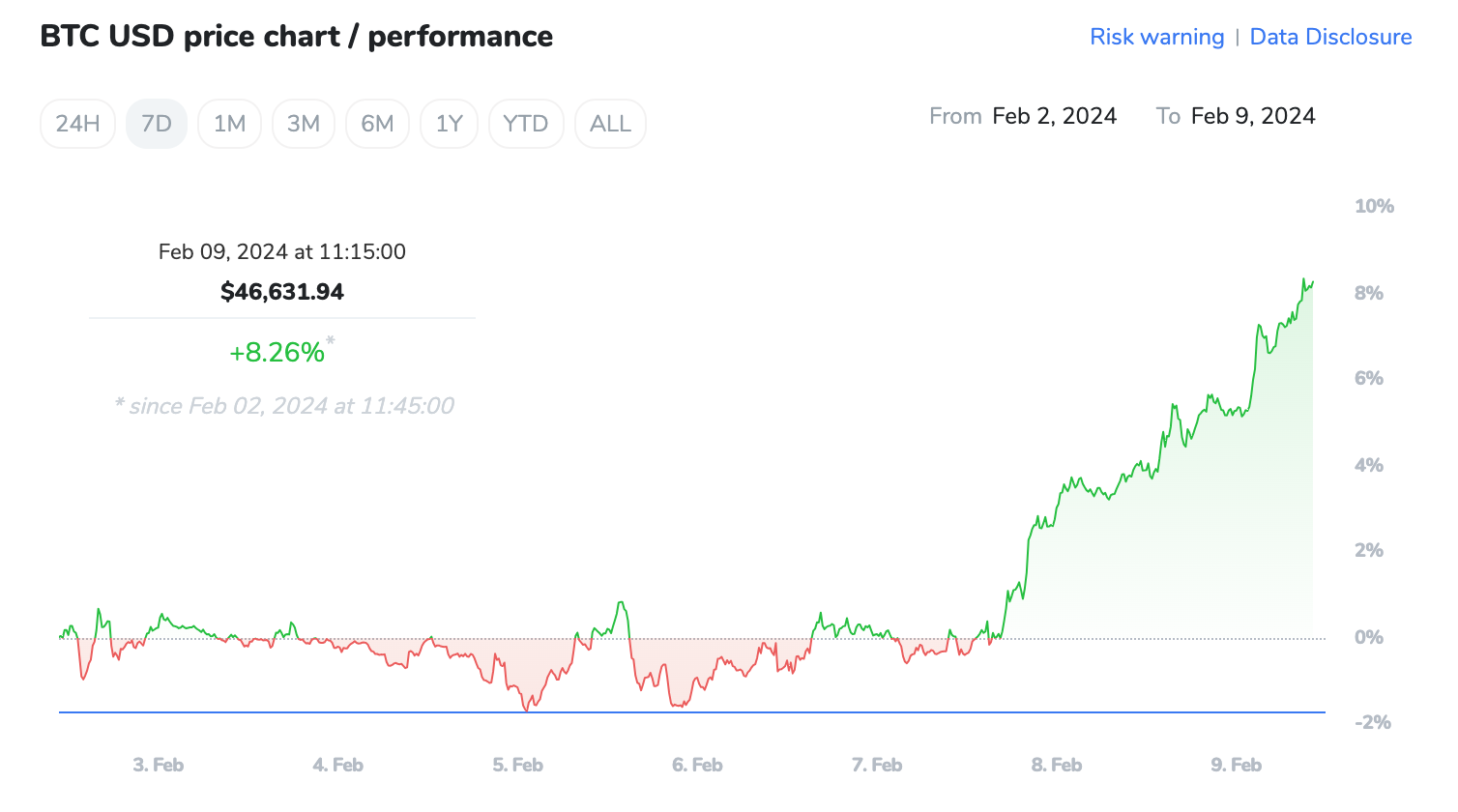Click the 9. Feb axis label
1458x812 pixels.
(x=1235, y=764)
